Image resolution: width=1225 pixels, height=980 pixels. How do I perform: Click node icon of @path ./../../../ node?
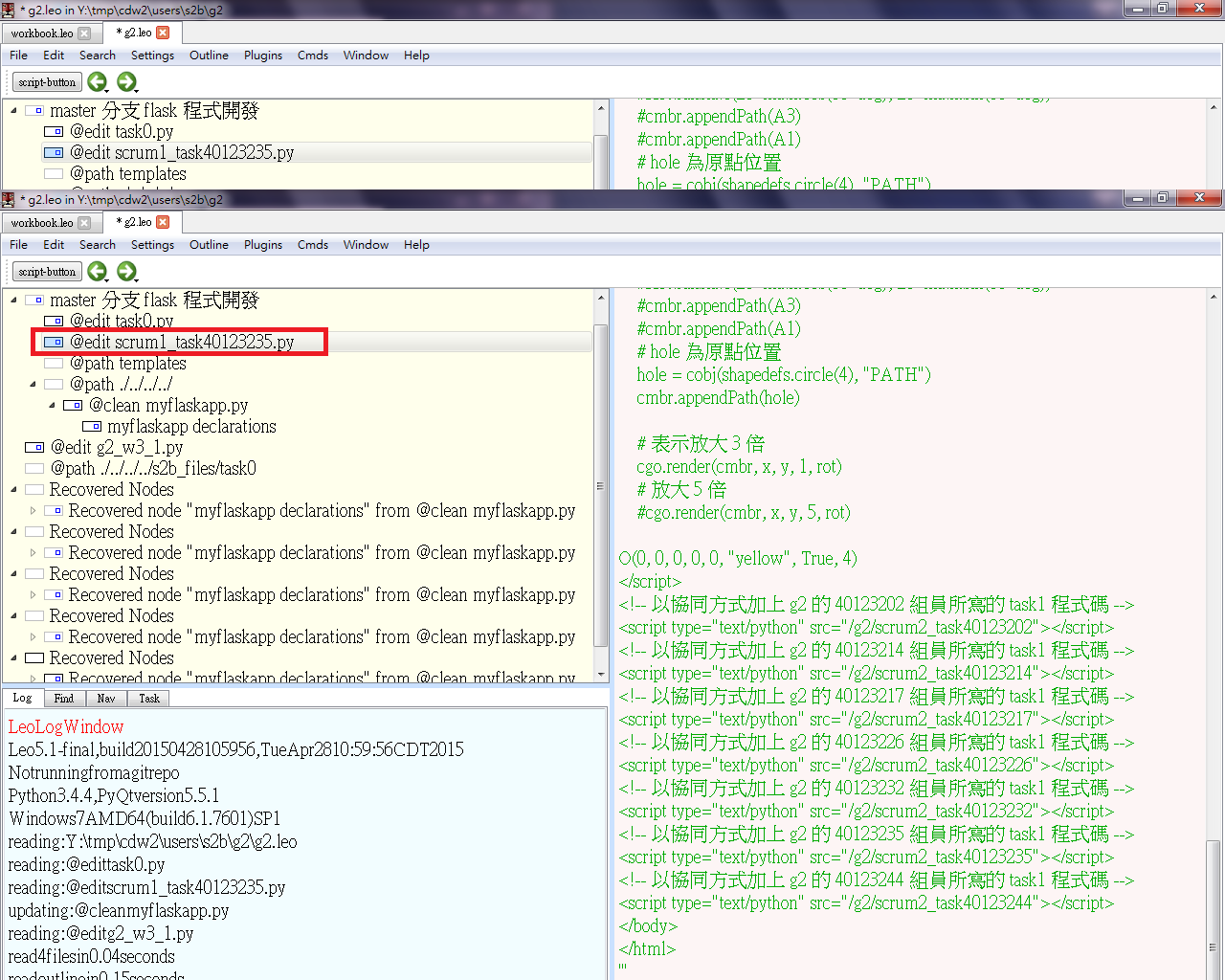[x=54, y=385]
